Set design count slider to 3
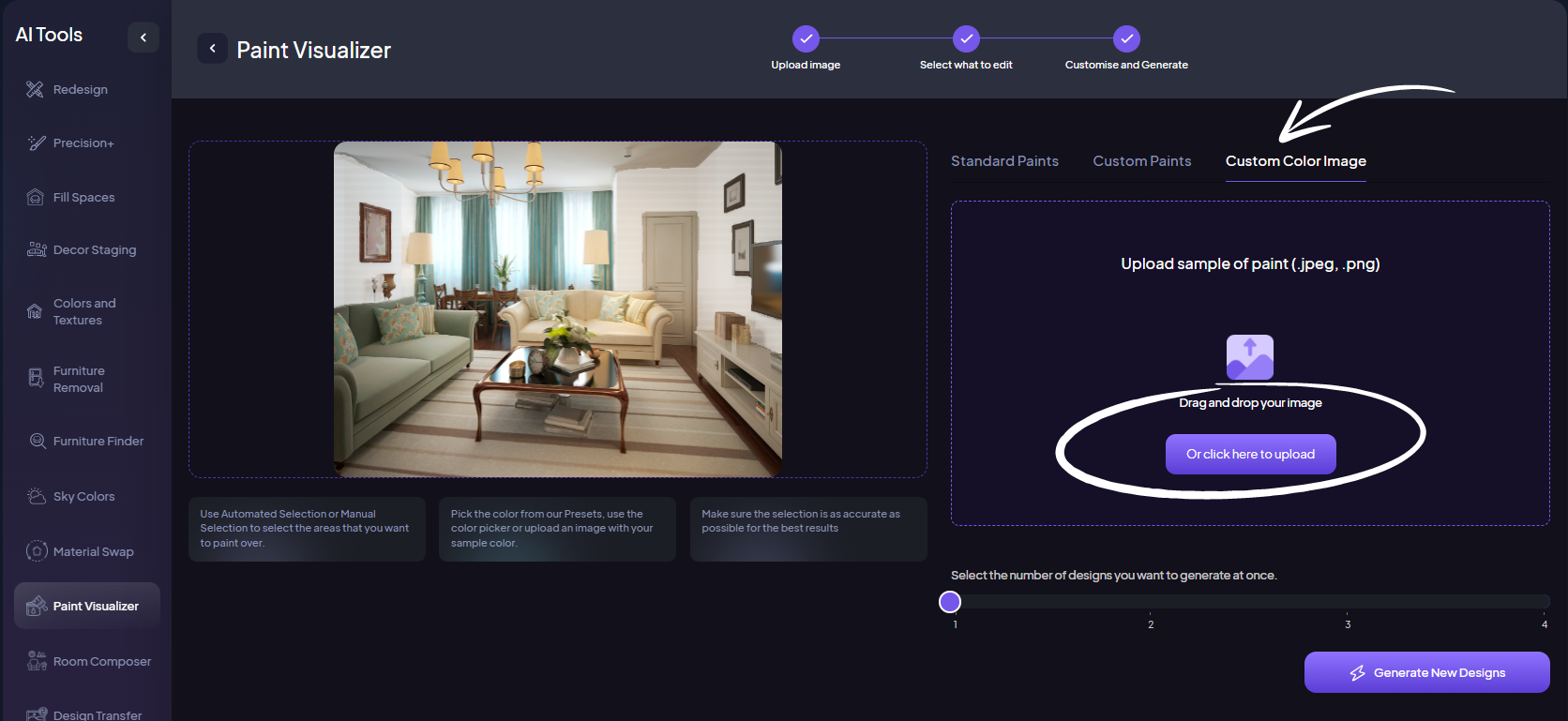The image size is (1568, 721). (1348, 602)
